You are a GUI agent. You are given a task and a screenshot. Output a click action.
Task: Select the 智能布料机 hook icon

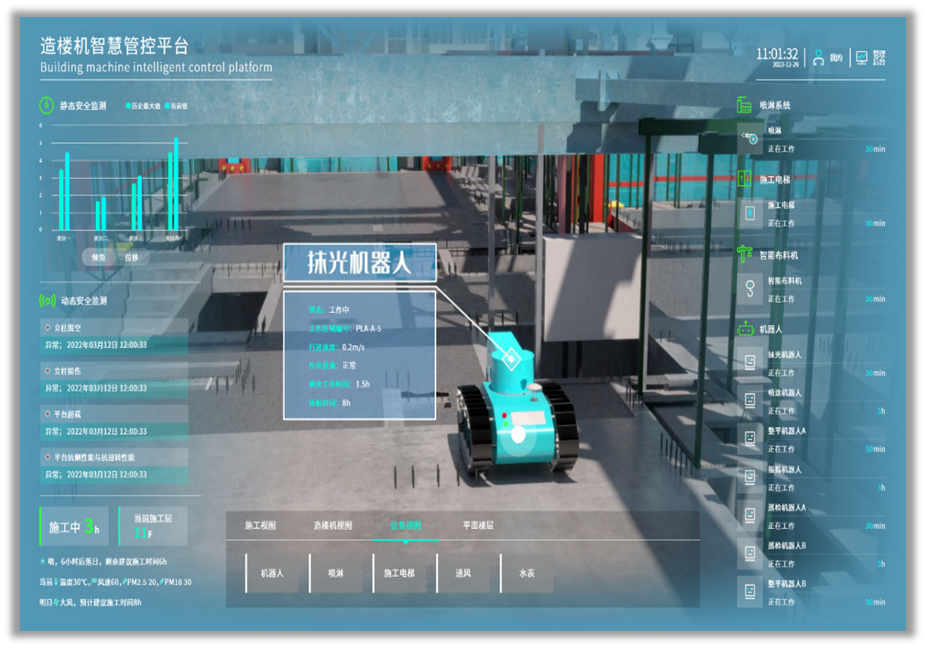750,288
